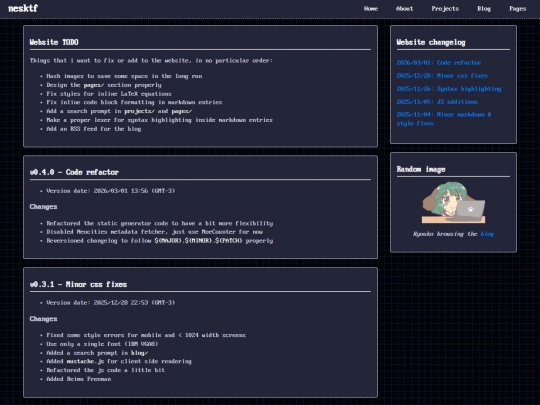
Task: Open changelog link 'Syntax highlighting'
Action: (449, 89)
